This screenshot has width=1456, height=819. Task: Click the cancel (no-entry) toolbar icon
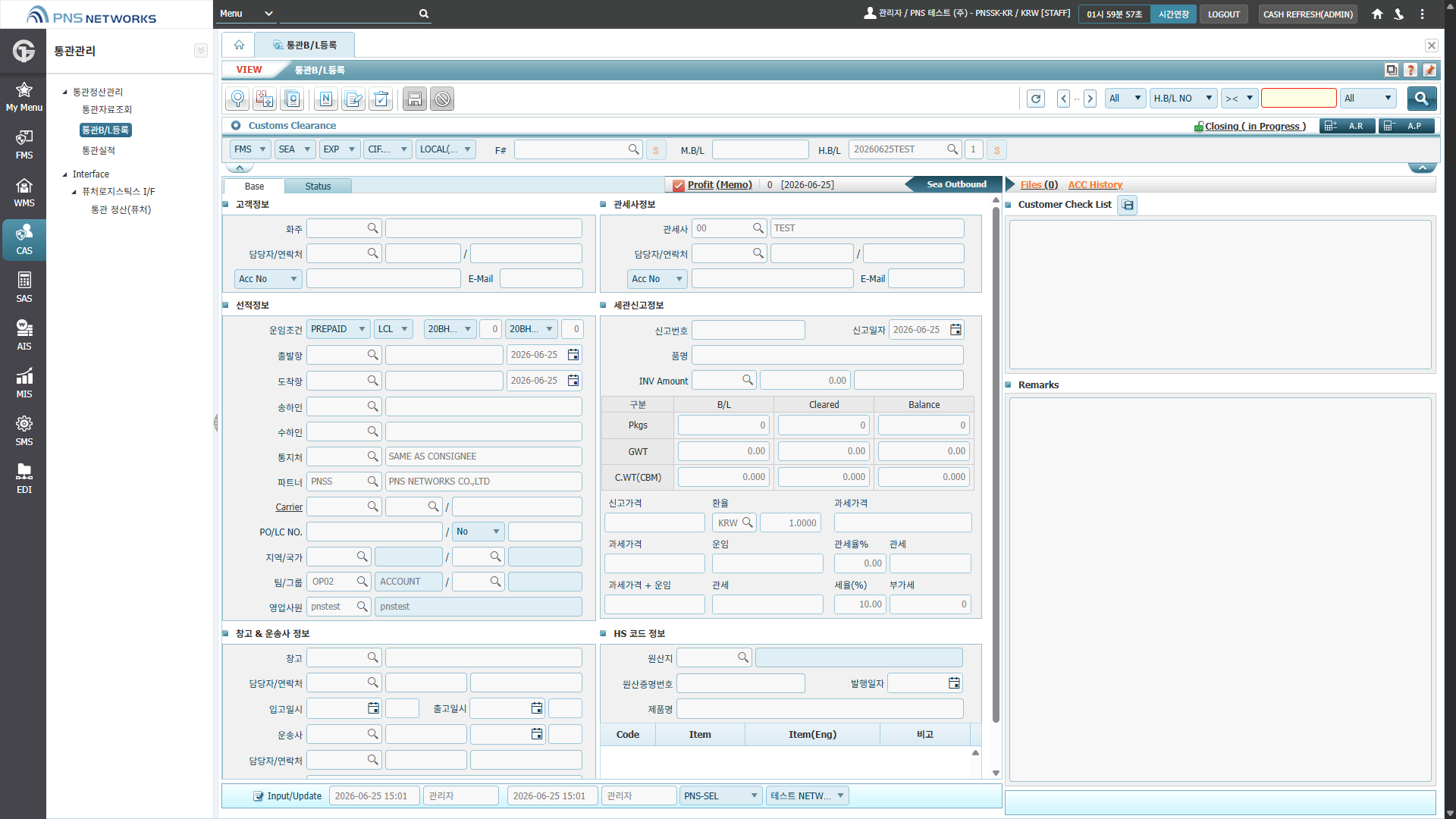[x=442, y=99]
